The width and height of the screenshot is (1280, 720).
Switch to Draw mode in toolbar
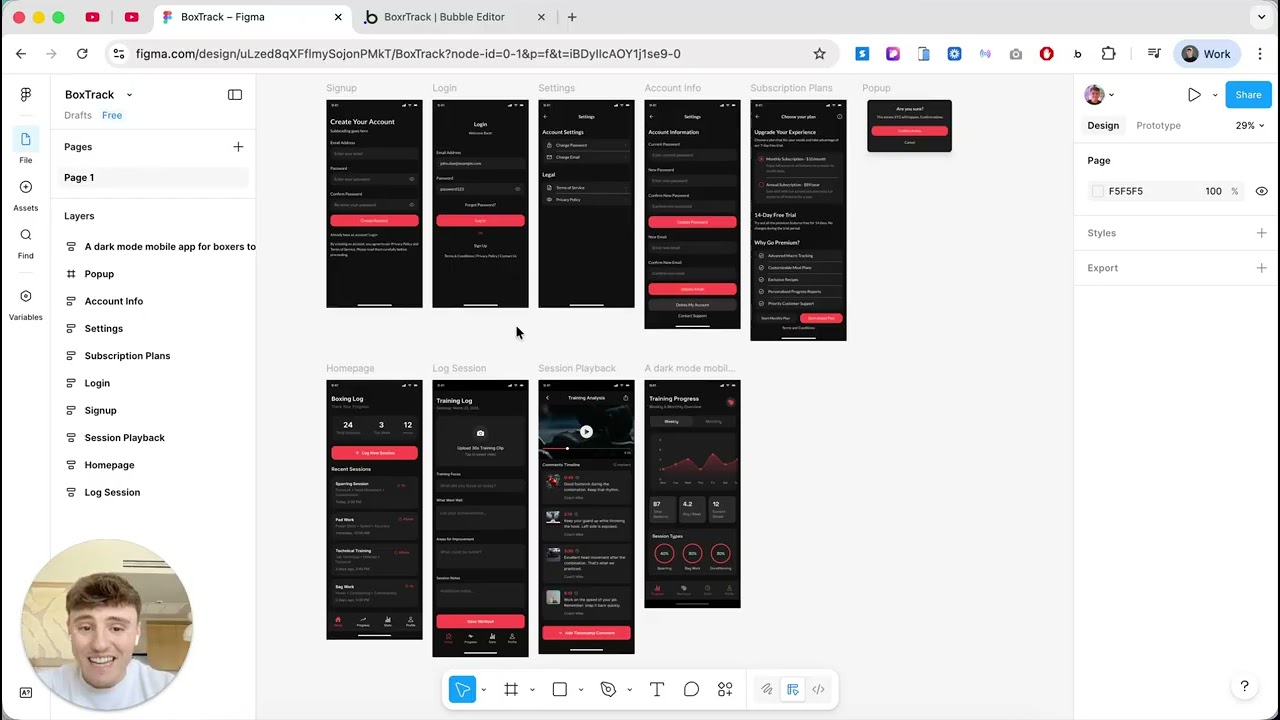(767, 689)
